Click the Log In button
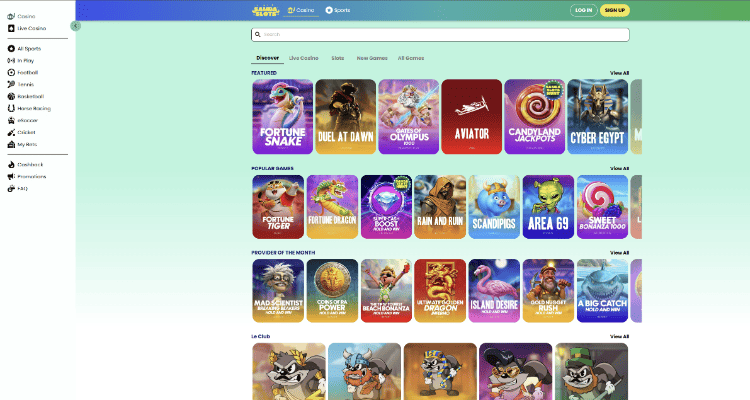Viewport: 750px width, 400px height. coord(584,10)
